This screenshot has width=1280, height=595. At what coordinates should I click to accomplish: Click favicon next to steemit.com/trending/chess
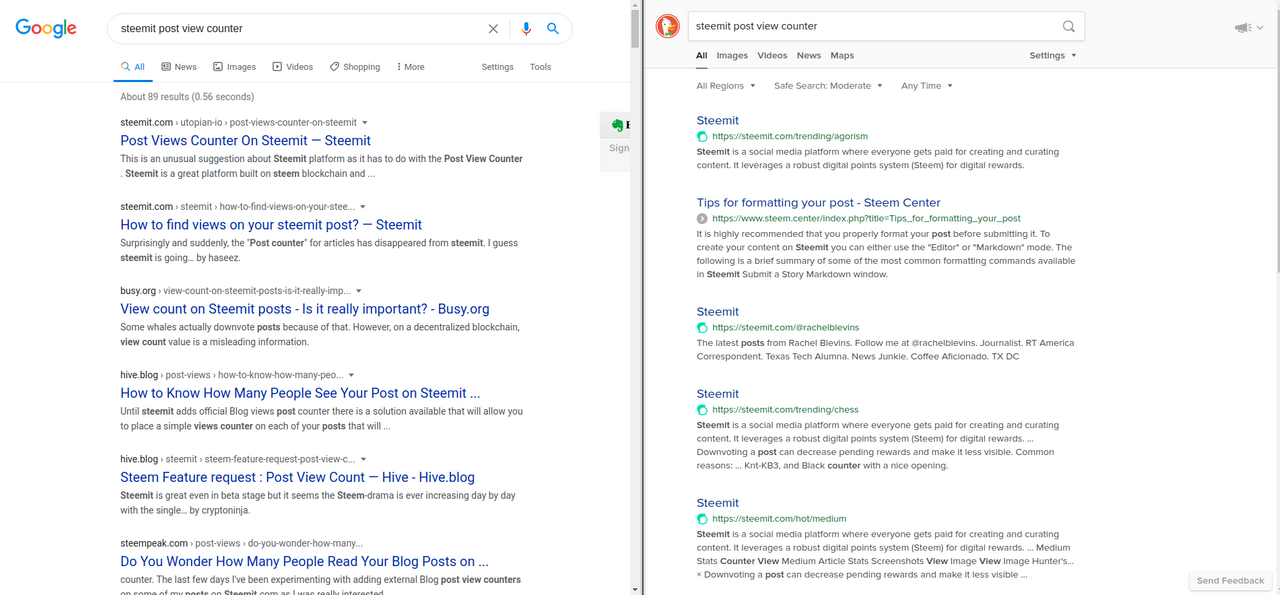(702, 409)
